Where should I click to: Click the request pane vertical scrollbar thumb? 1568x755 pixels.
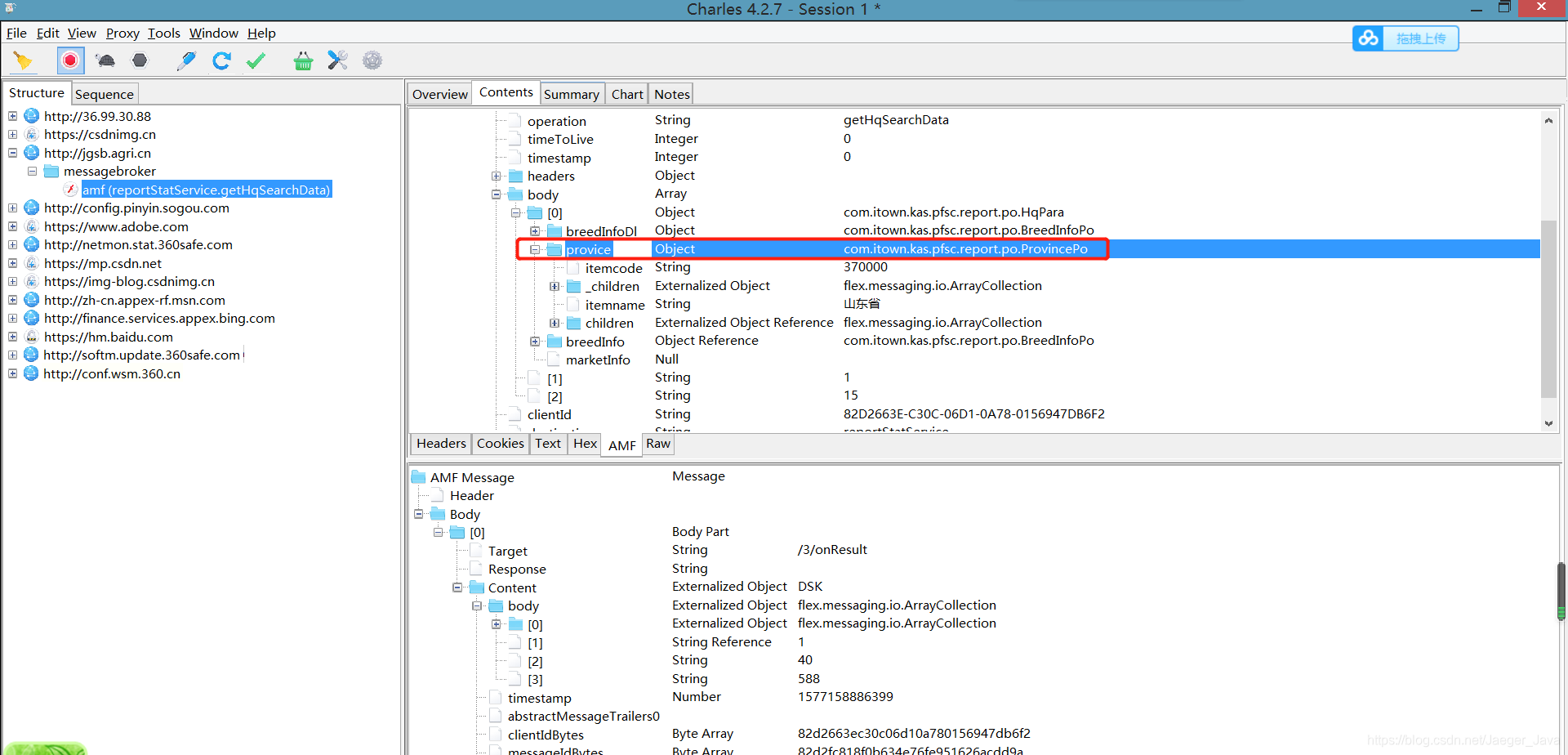(x=1548, y=309)
